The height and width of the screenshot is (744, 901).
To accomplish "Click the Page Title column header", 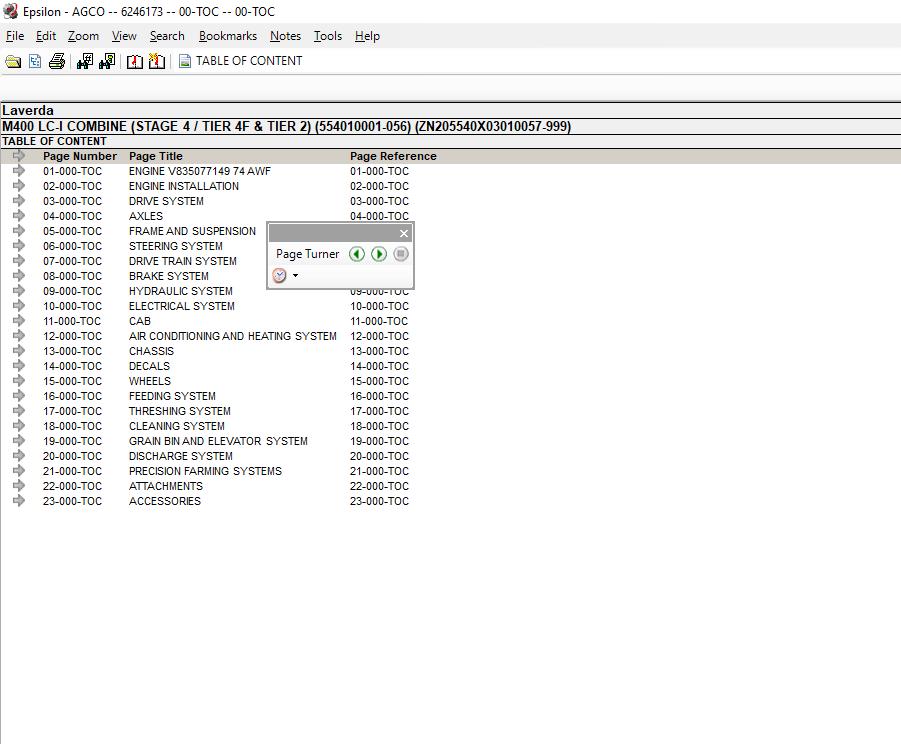I will point(156,156).
